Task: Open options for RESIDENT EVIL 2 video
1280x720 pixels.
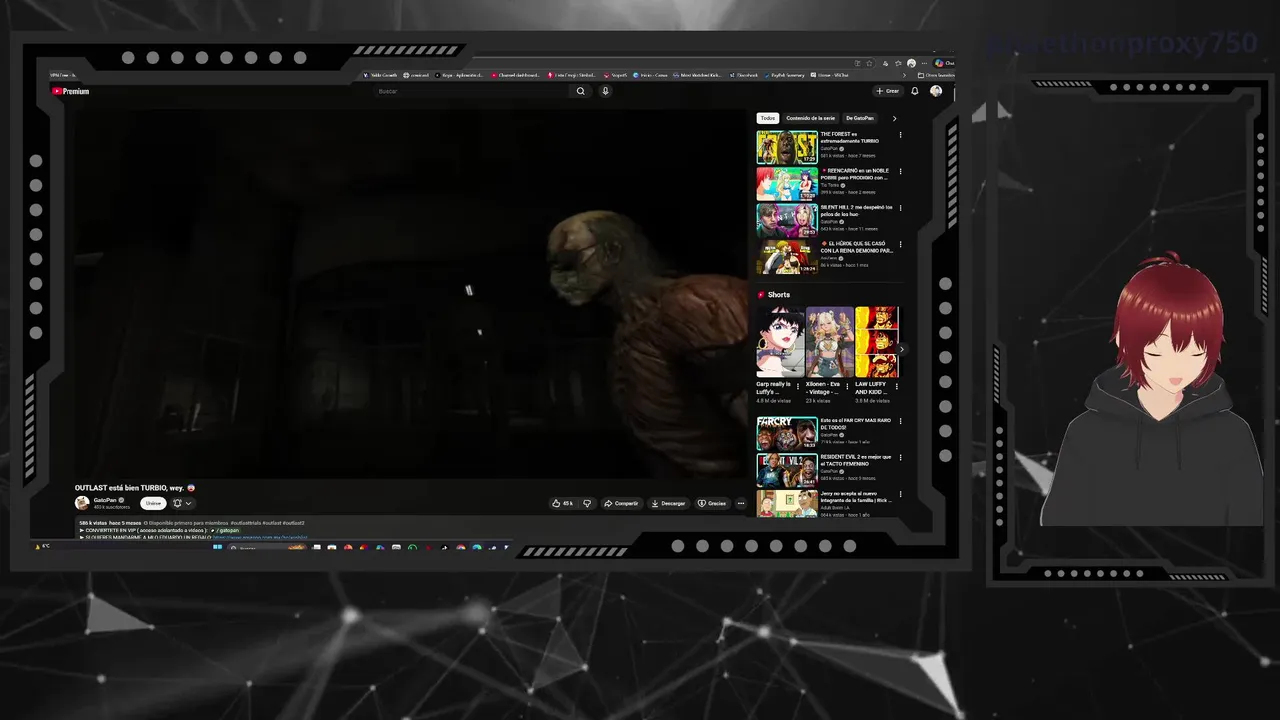Action: 900,458
